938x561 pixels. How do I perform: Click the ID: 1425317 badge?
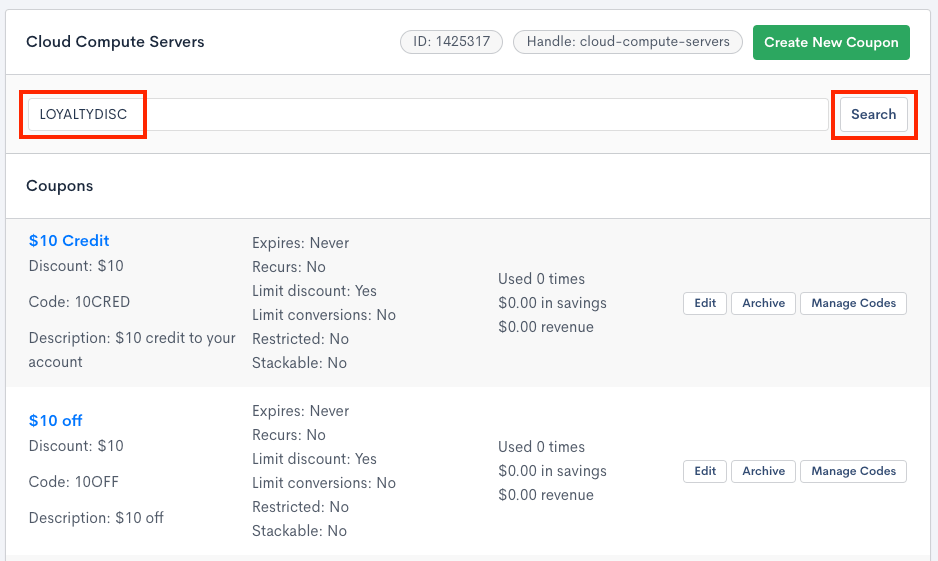tap(451, 42)
